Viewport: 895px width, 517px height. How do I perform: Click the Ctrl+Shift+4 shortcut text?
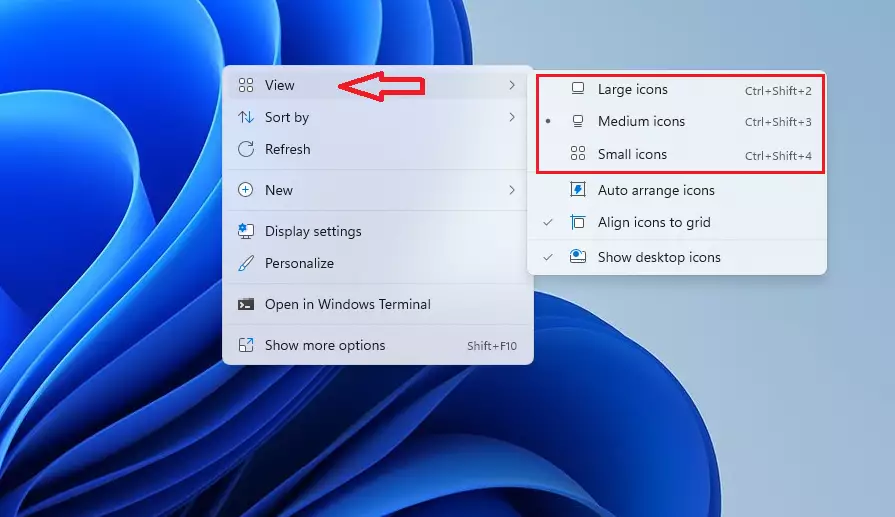coord(778,156)
